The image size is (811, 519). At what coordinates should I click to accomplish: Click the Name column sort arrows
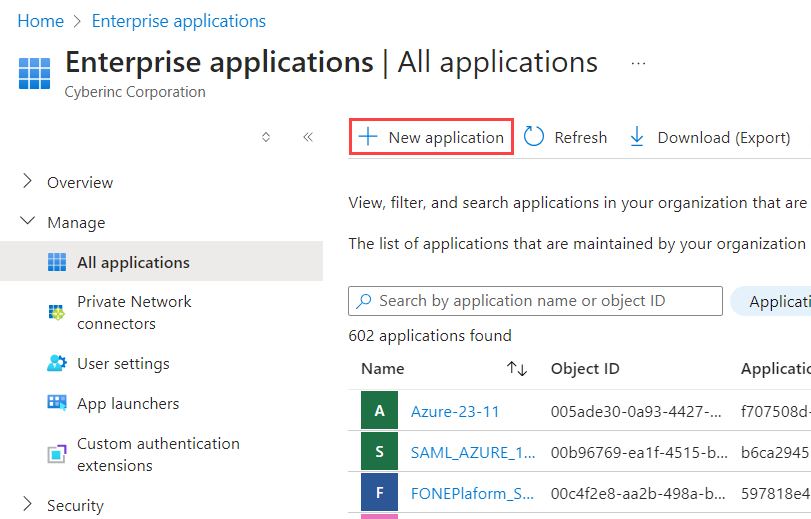point(517,368)
